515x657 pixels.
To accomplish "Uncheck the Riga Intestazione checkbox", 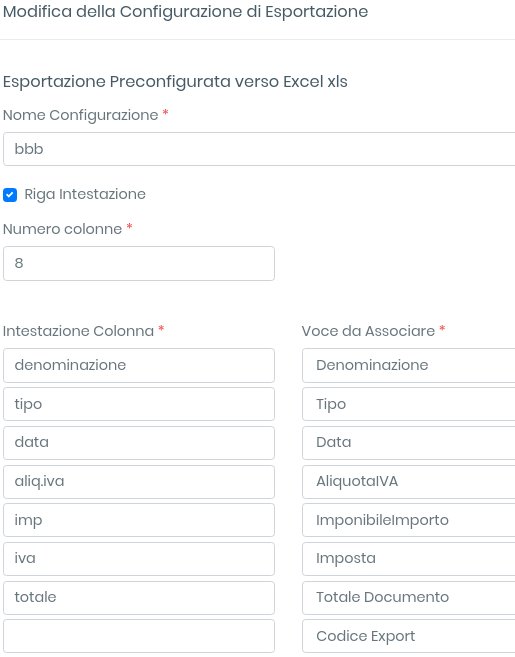I will (x=10, y=195).
